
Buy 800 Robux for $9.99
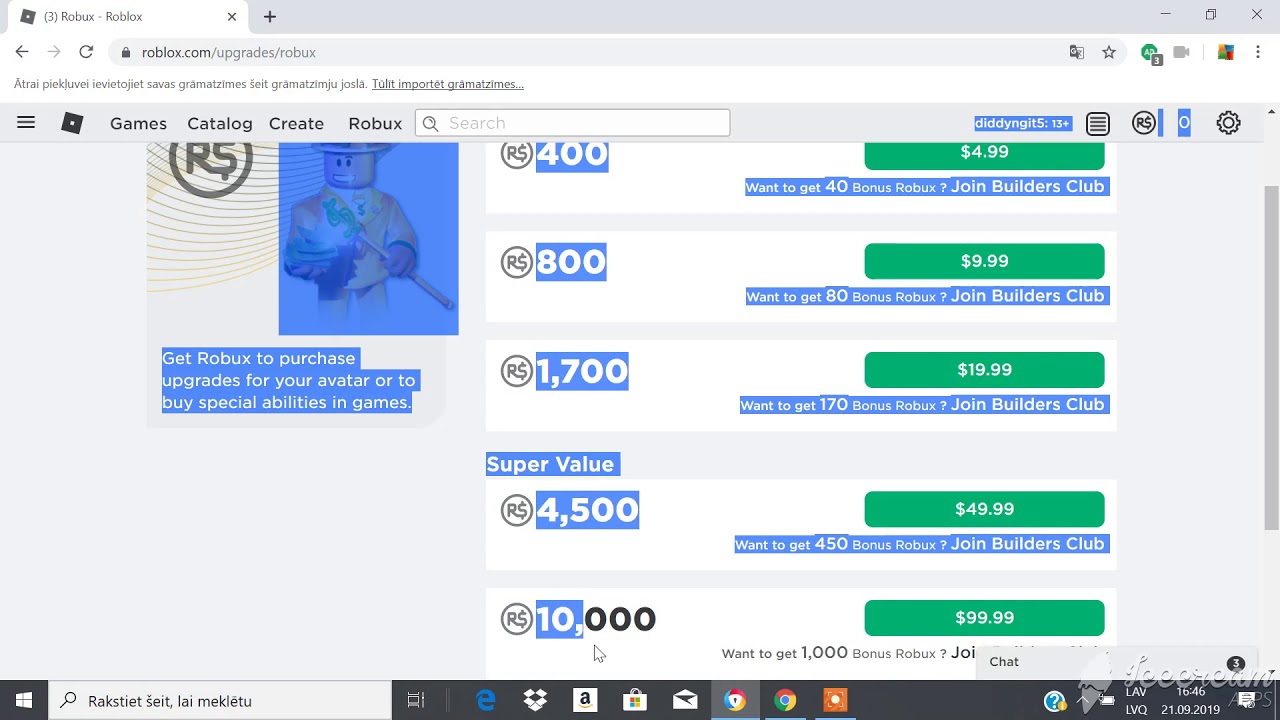984,261
